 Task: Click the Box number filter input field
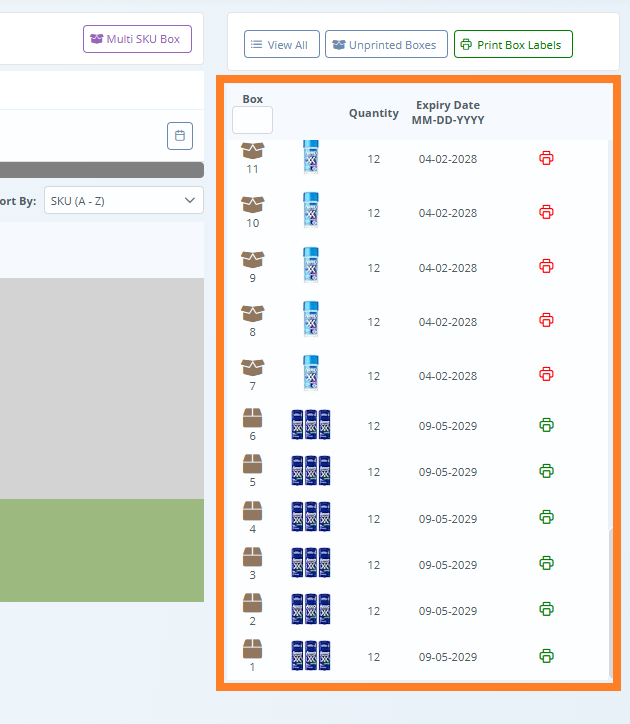tap(252, 121)
